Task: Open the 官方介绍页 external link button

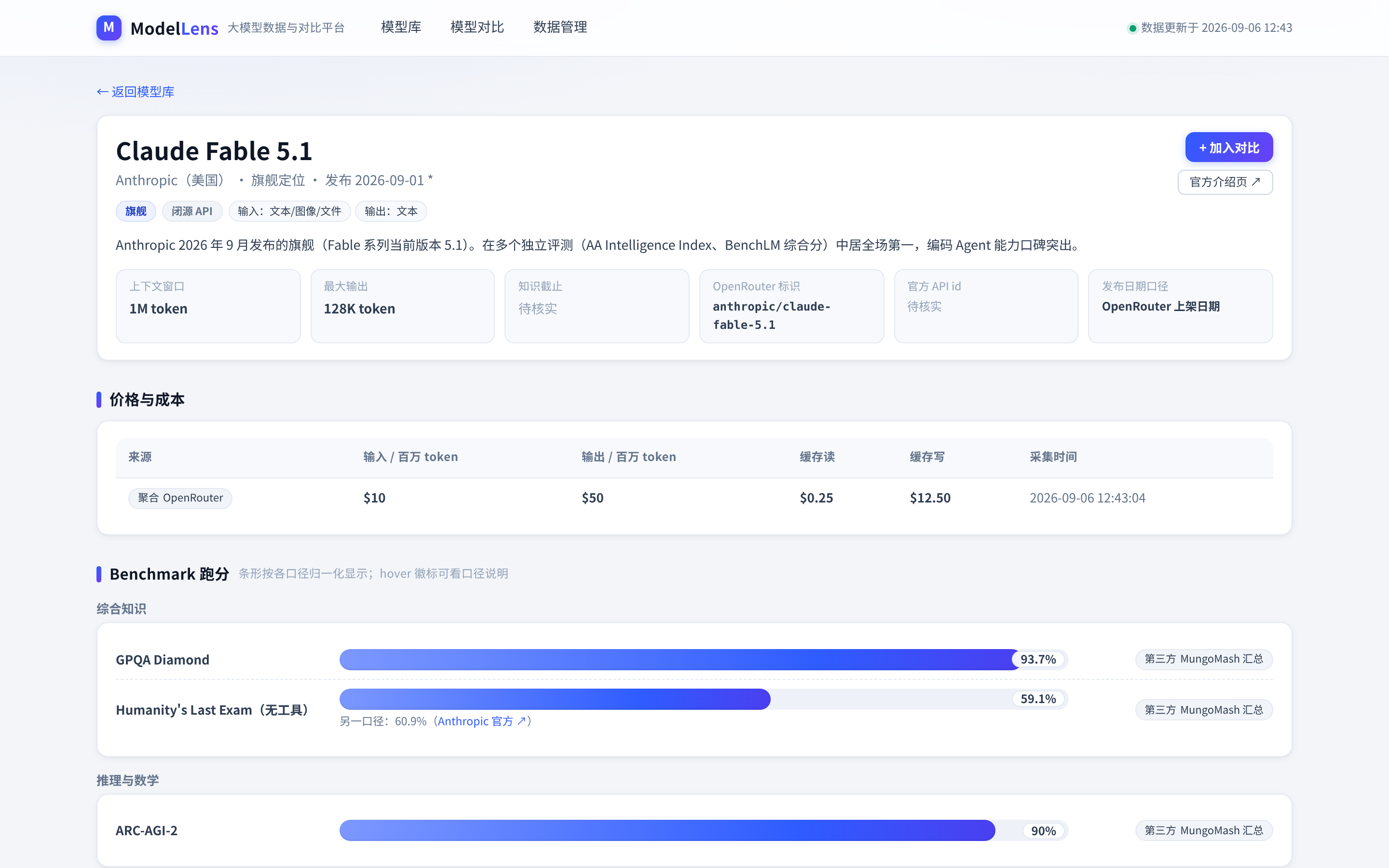Action: 1225,182
